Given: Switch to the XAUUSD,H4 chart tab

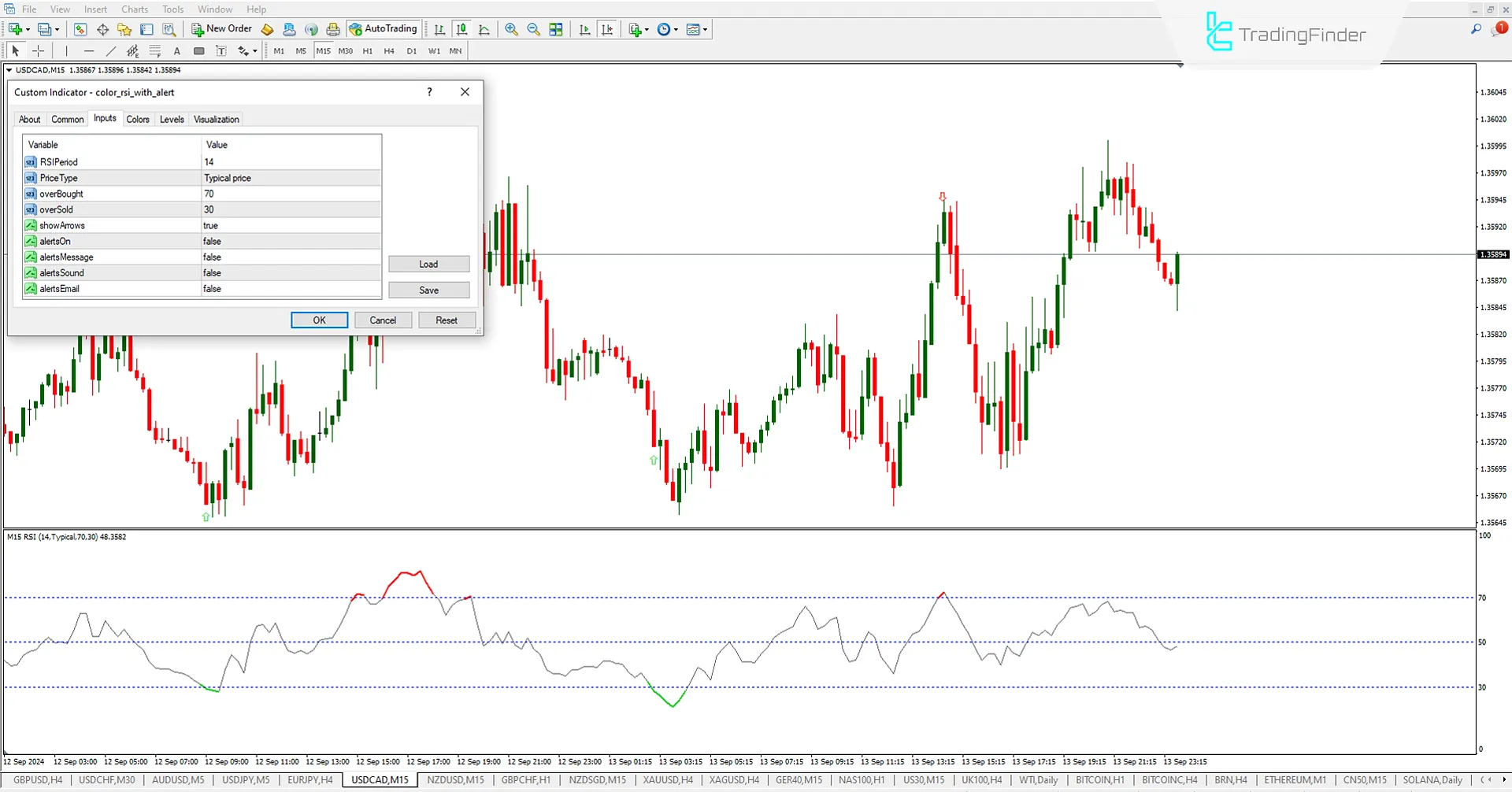Looking at the screenshot, I should pyautogui.click(x=667, y=780).
